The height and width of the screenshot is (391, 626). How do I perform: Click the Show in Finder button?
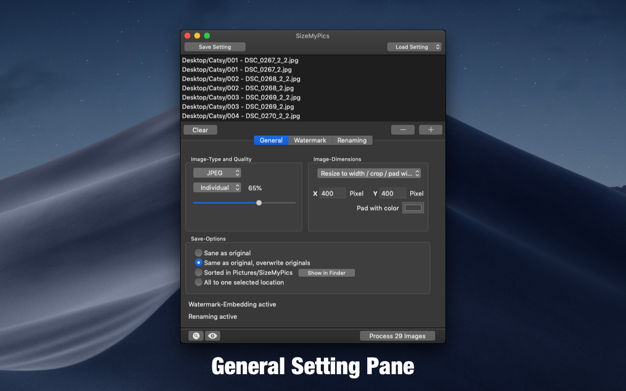coord(327,273)
